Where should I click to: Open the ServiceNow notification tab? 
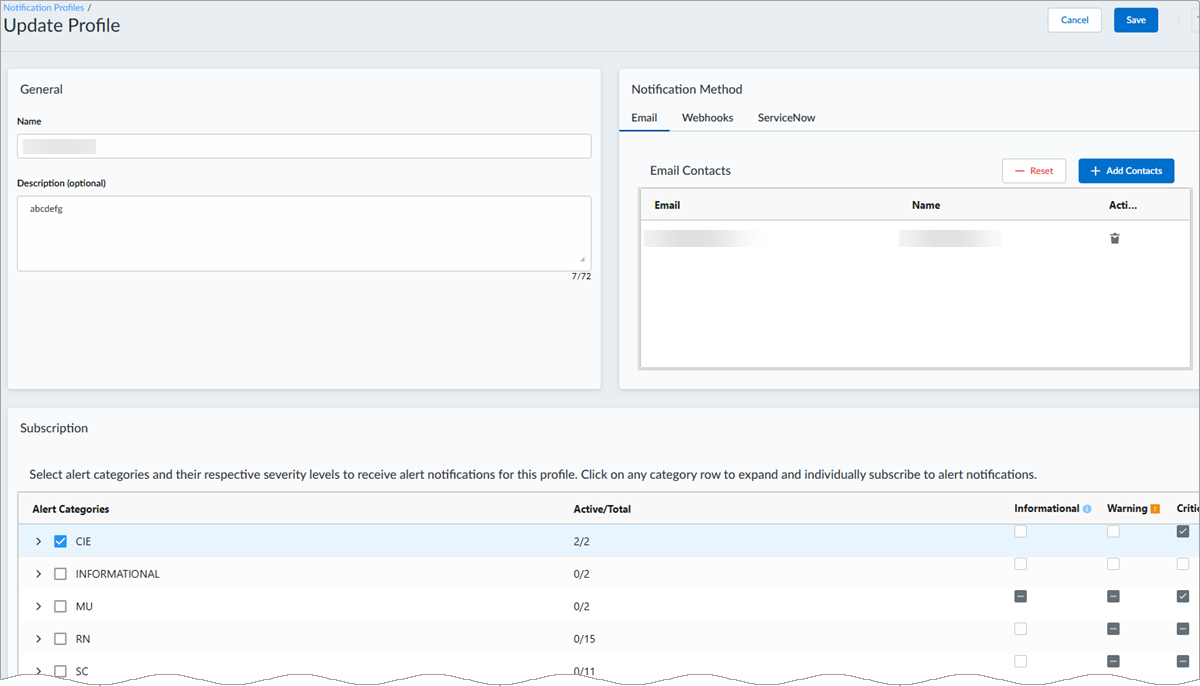coord(786,118)
